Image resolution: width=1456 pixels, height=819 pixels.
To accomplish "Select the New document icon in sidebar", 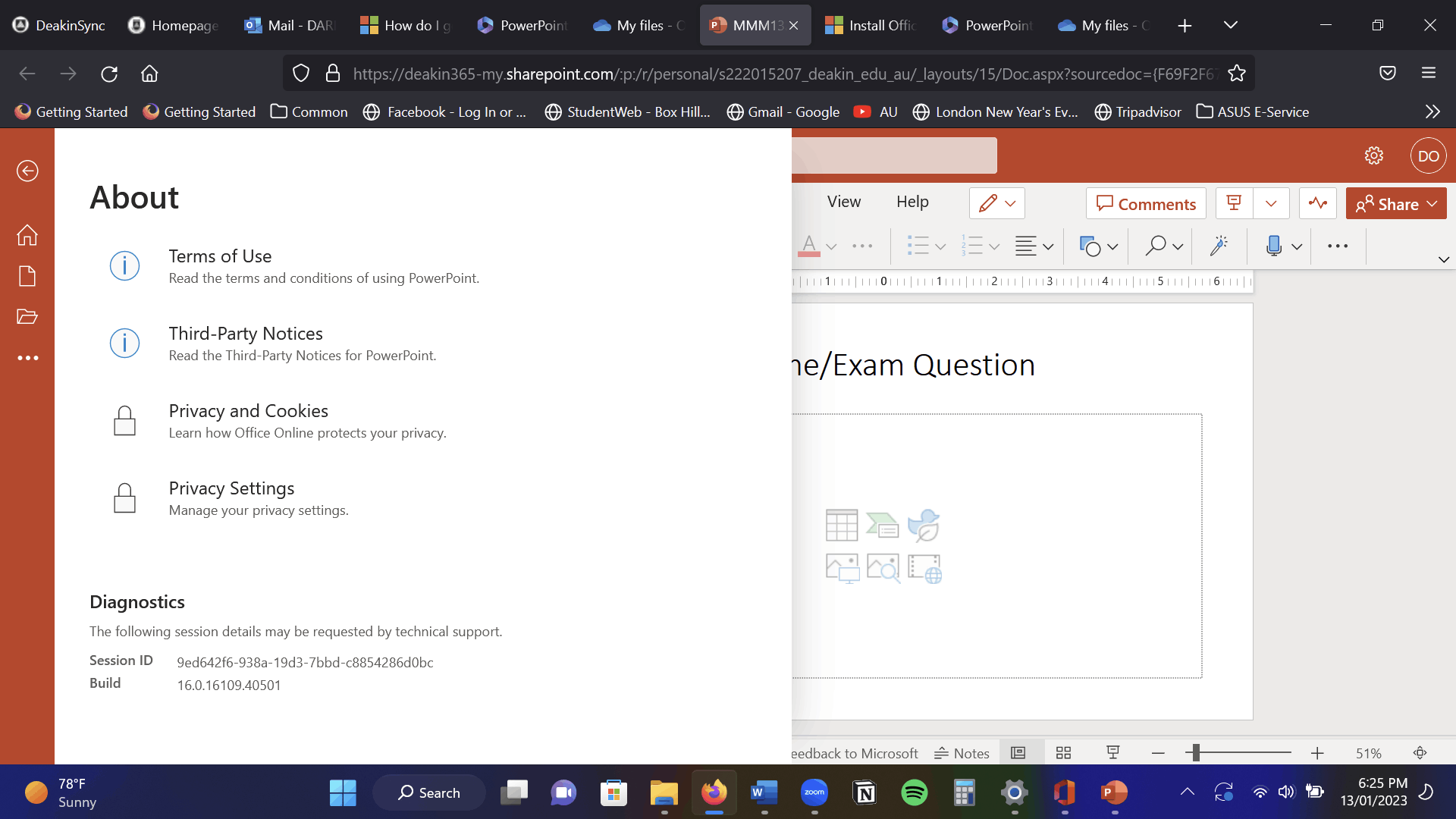I will 27,276.
